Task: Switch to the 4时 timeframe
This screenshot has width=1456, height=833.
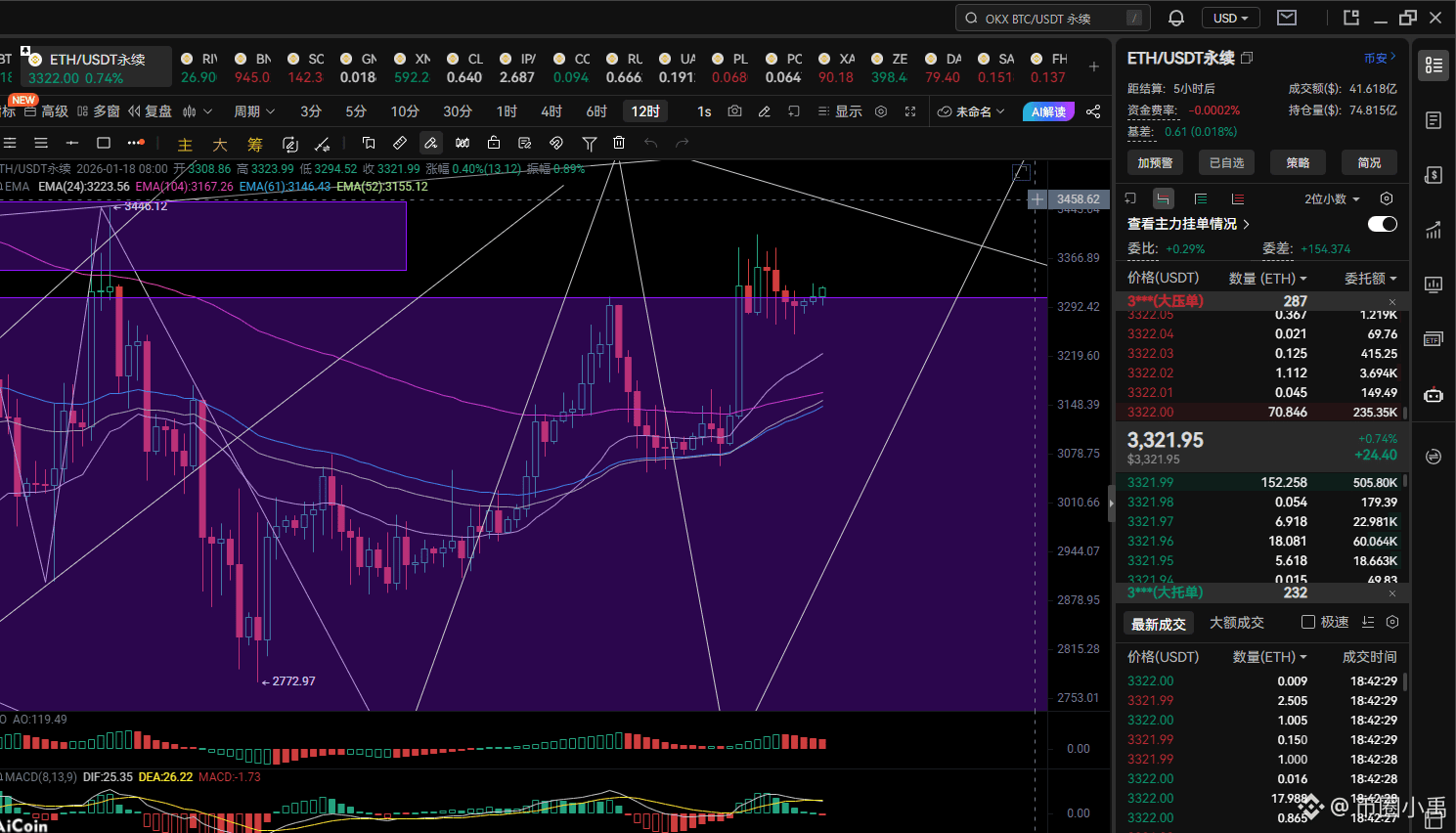Action: pyautogui.click(x=552, y=111)
